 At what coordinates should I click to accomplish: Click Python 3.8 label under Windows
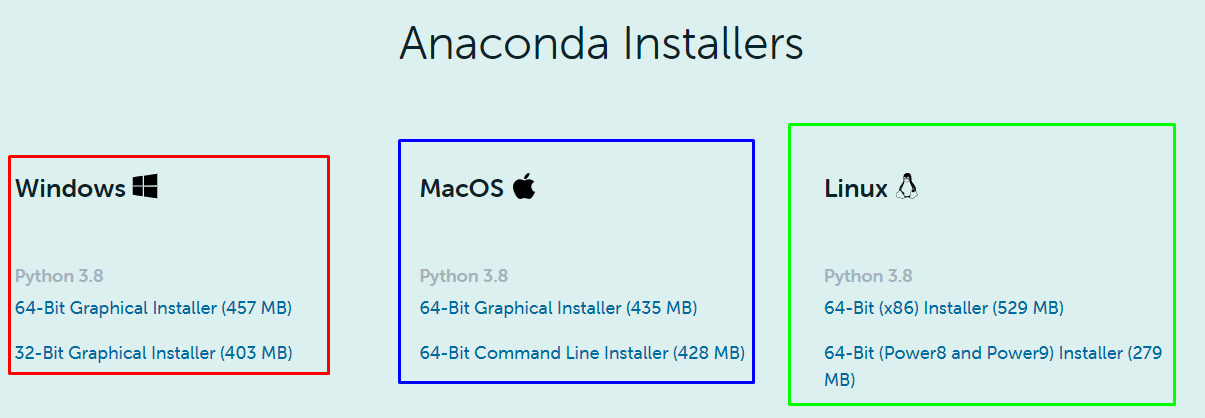pyautogui.click(x=59, y=276)
